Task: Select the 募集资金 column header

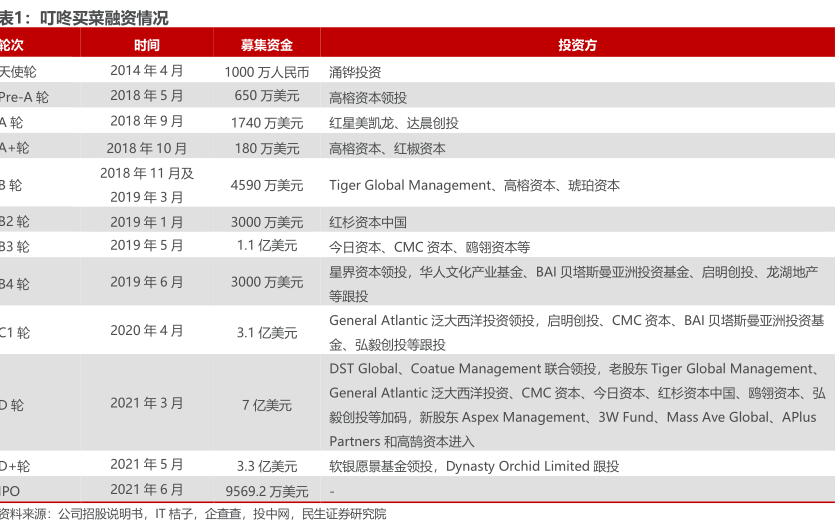Action: pyautogui.click(x=266, y=45)
